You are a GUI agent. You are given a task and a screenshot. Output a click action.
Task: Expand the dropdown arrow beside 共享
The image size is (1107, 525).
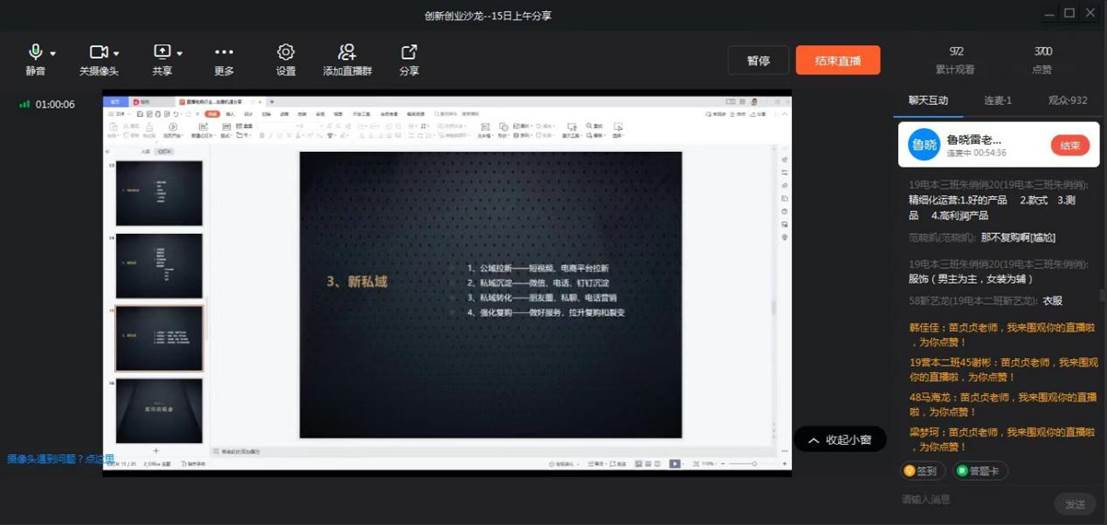pos(180,53)
